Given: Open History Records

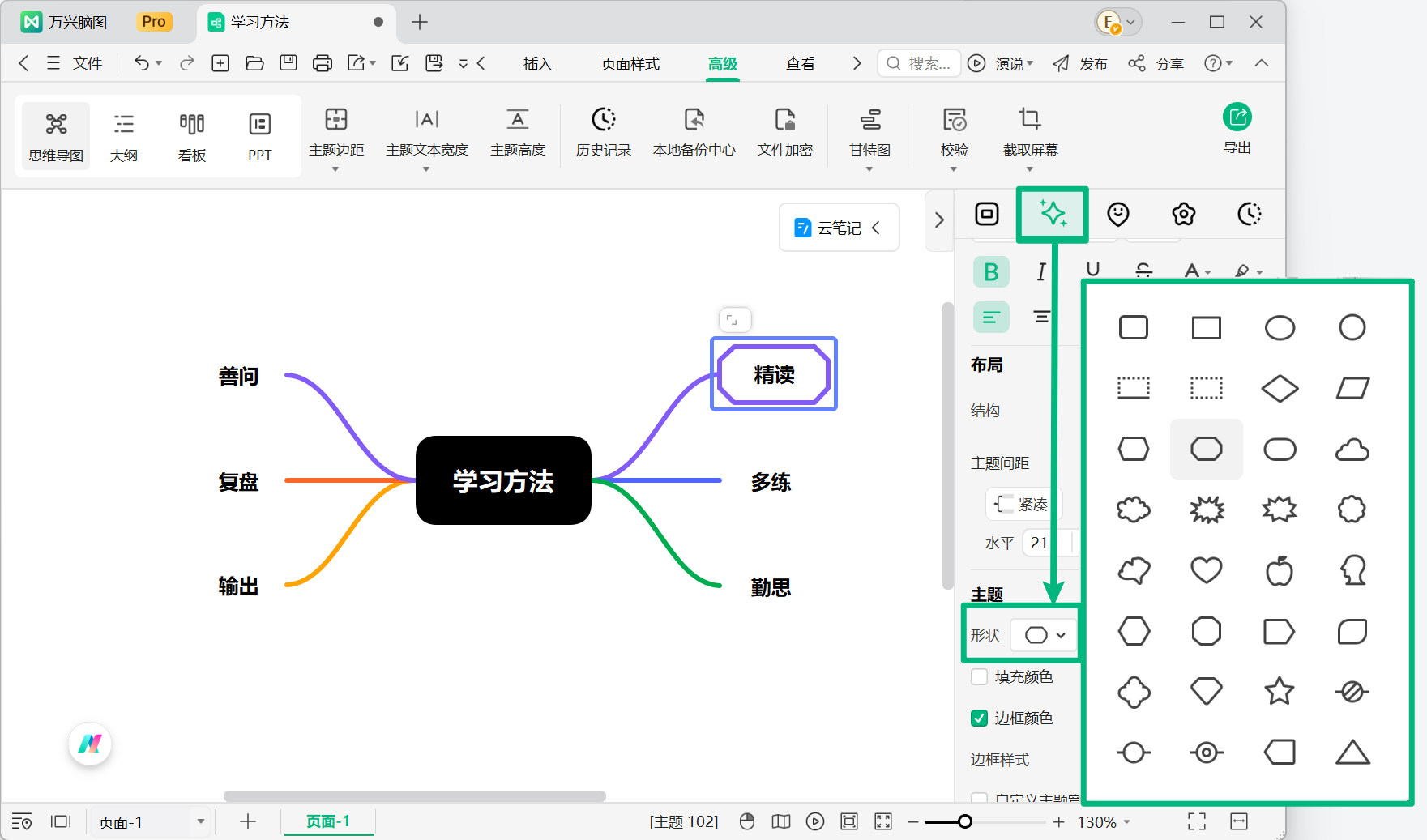Looking at the screenshot, I should pos(604,134).
